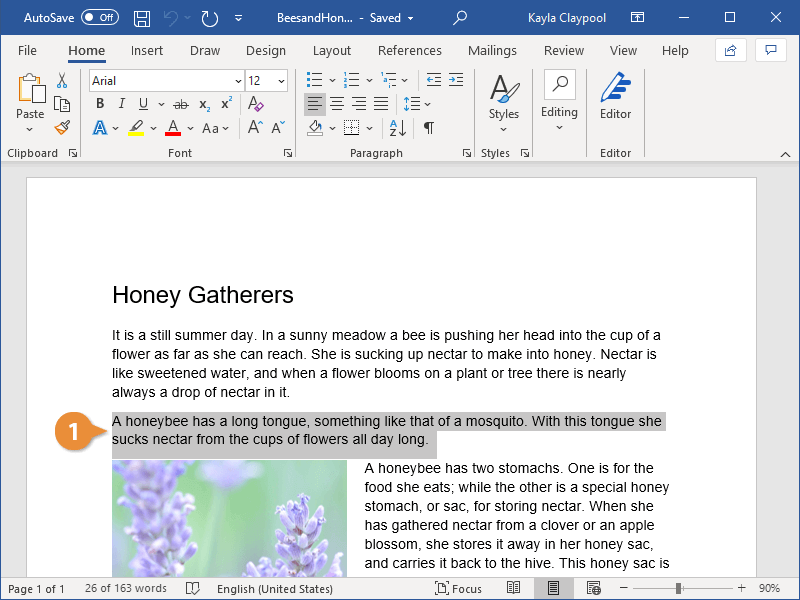Click the Format Painter icon
Viewport: 800px width, 600px height.
click(x=62, y=128)
